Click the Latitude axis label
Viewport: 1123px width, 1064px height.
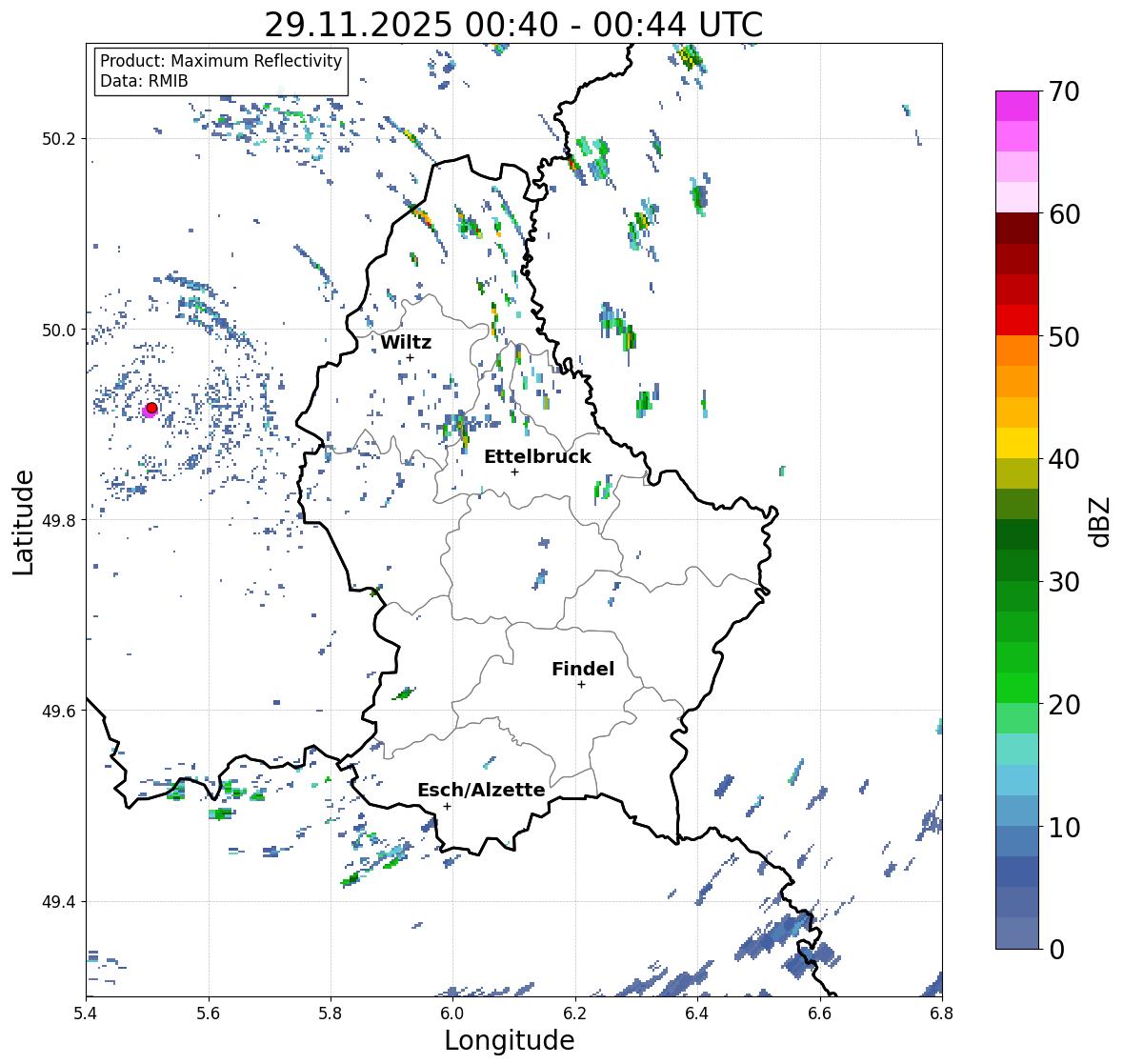pos(23,523)
